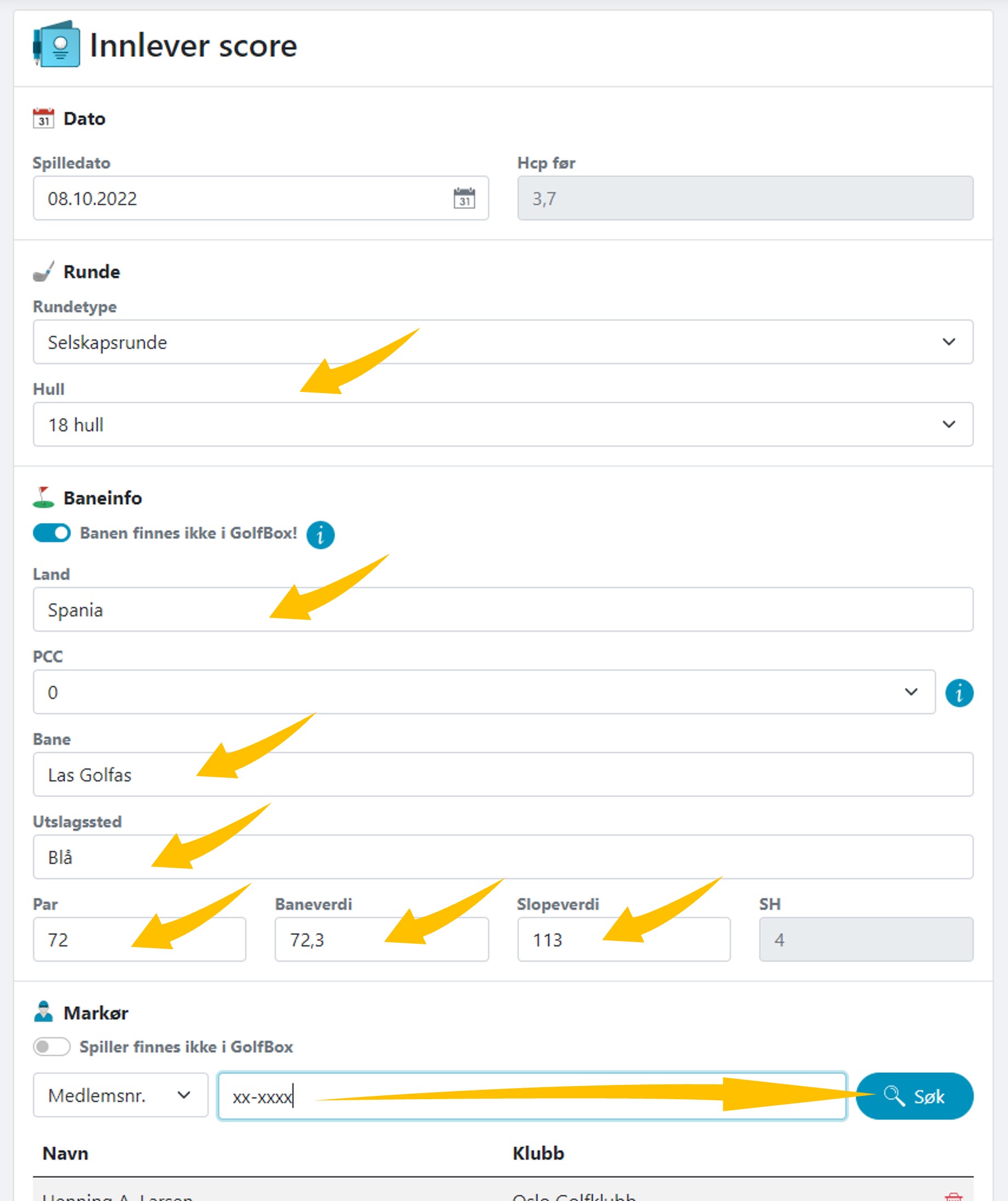Open the PCC dropdown showing 0
This screenshot has height=1201, width=1008.
tap(484, 692)
